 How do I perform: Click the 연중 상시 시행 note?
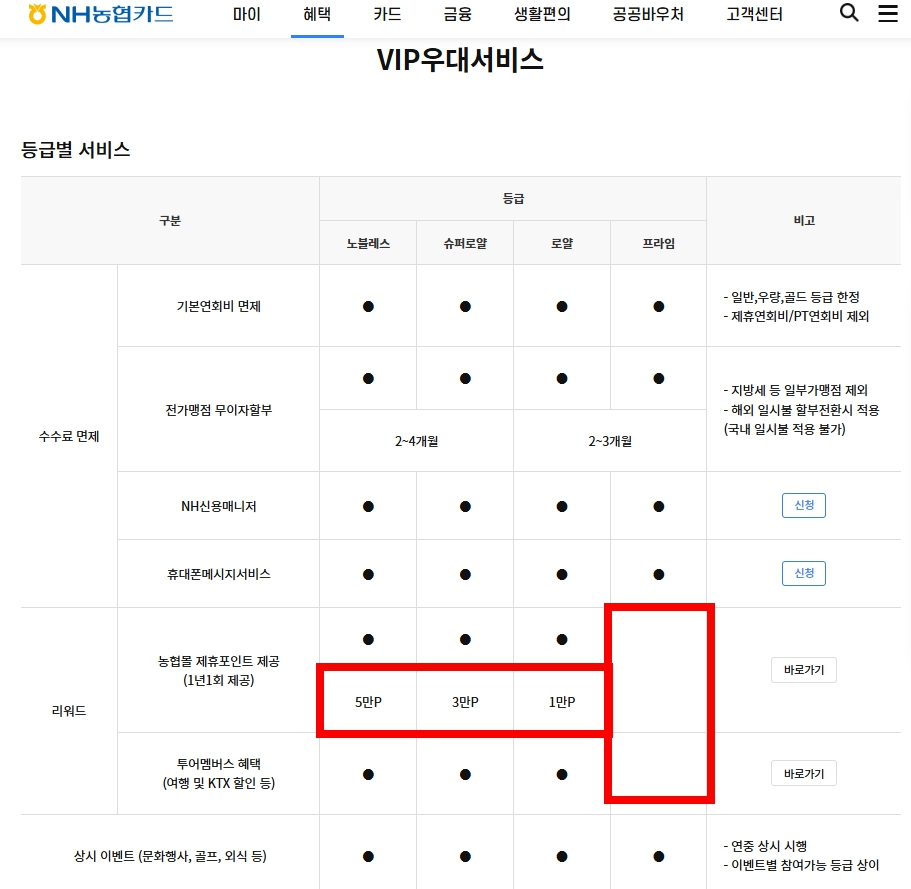click(x=765, y=846)
